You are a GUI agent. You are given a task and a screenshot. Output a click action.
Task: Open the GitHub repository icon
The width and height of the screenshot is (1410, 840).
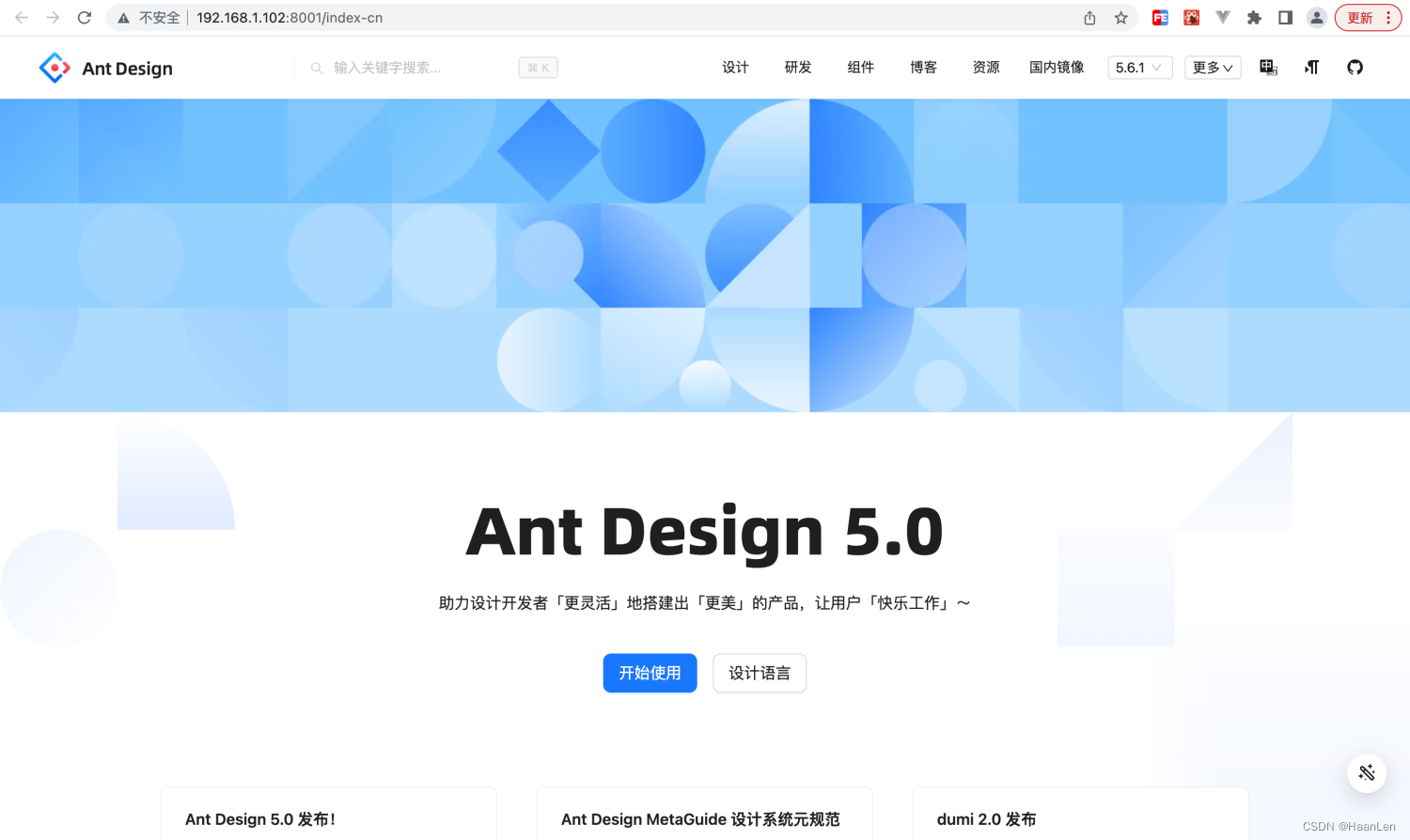pos(1355,68)
